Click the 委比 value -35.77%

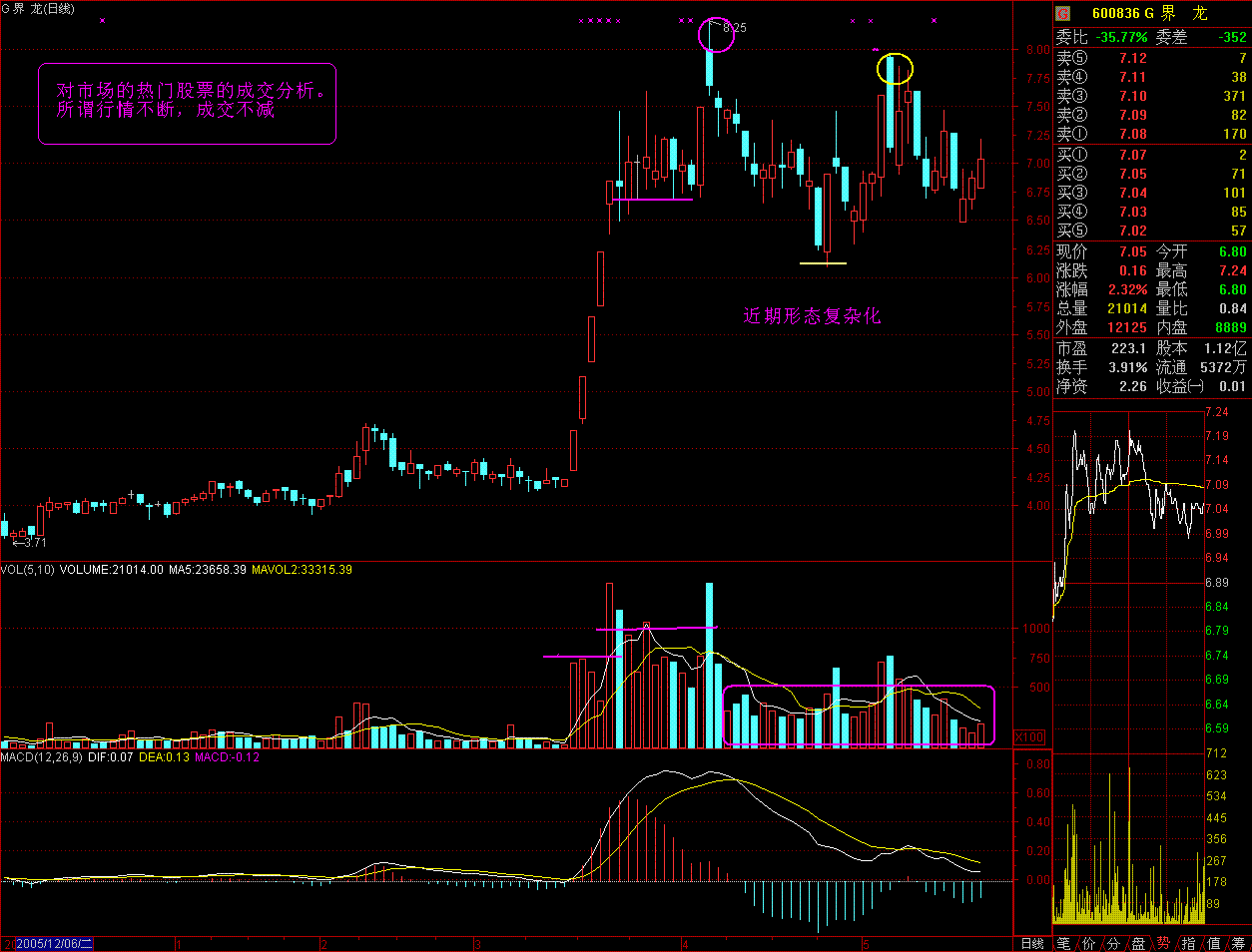[x=1122, y=38]
